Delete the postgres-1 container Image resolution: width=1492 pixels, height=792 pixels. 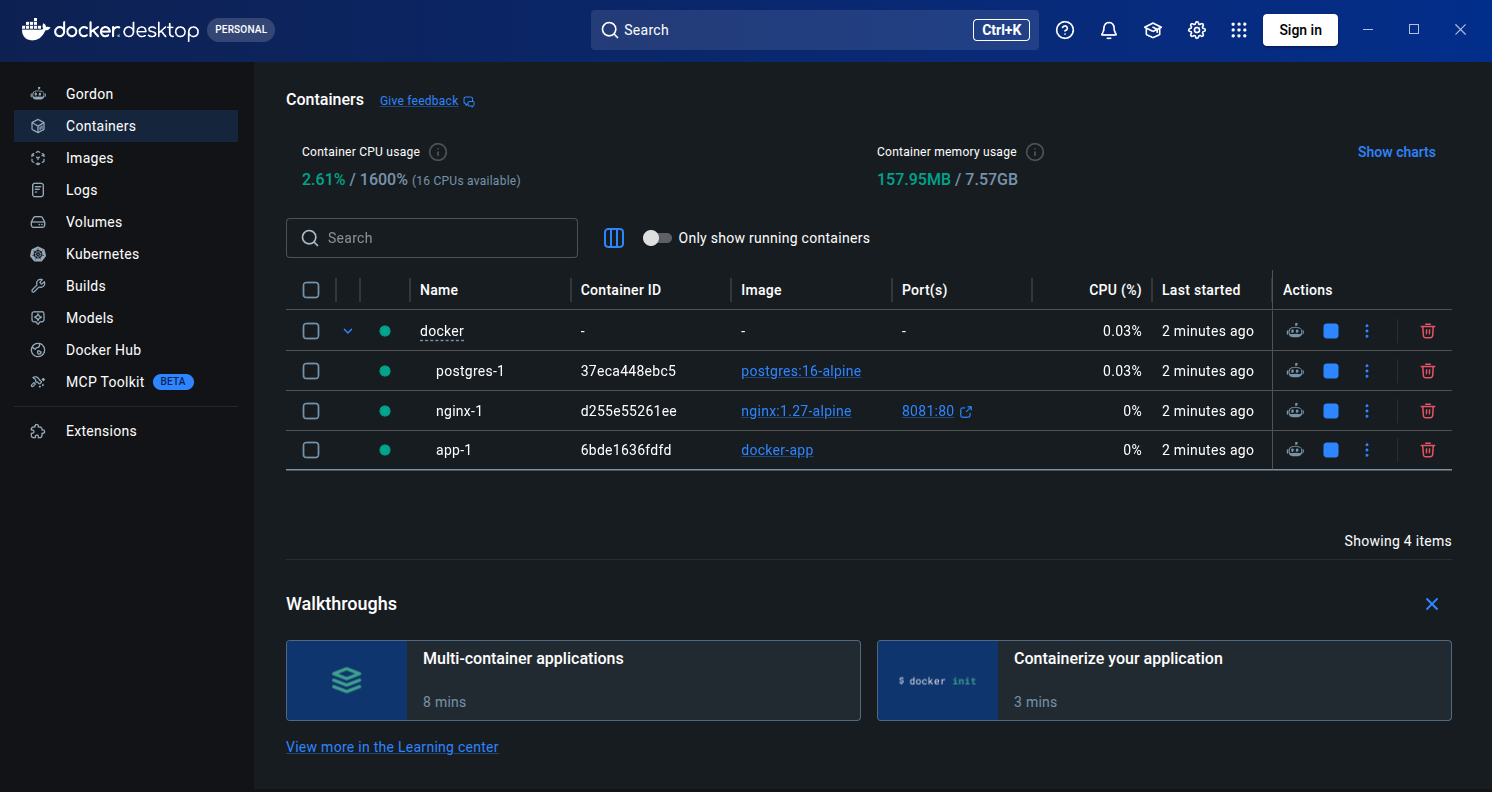pyautogui.click(x=1428, y=371)
